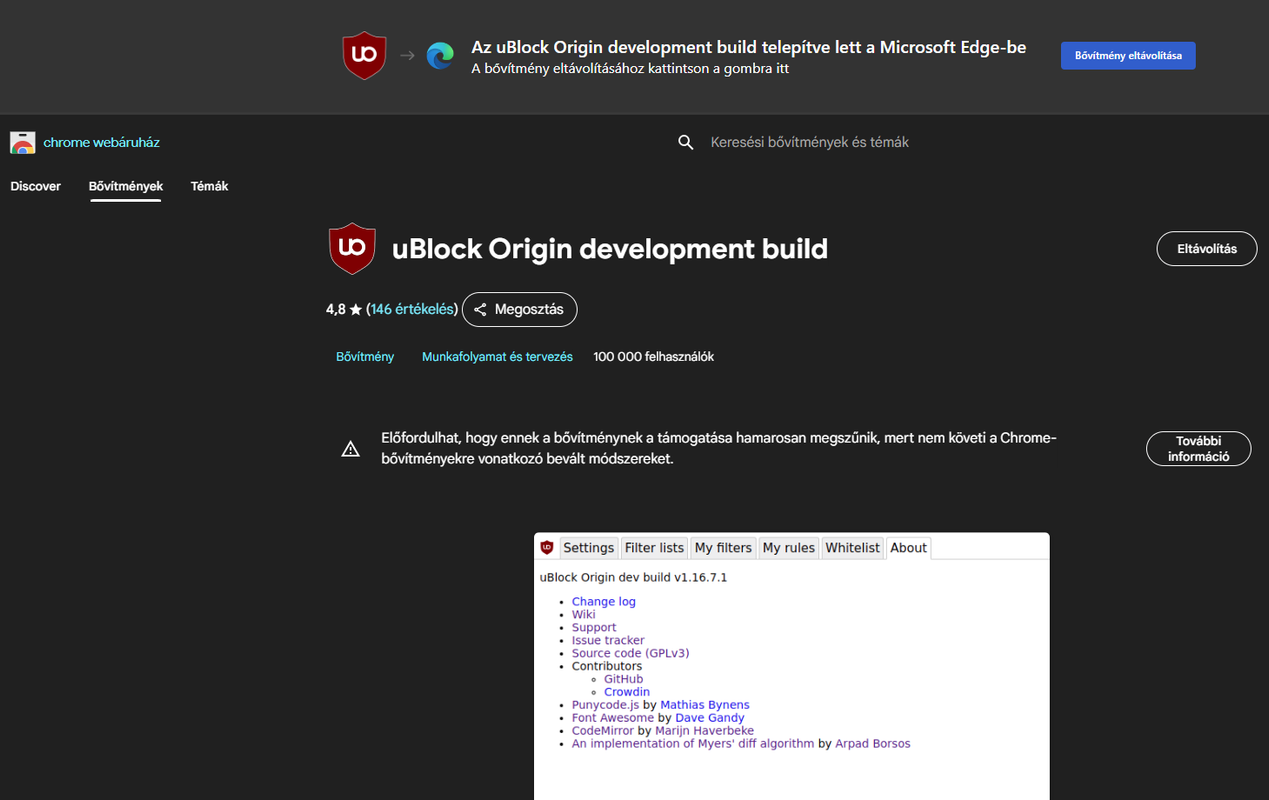
Task: Click the Arpad Borsos link
Action: pyautogui.click(x=873, y=744)
